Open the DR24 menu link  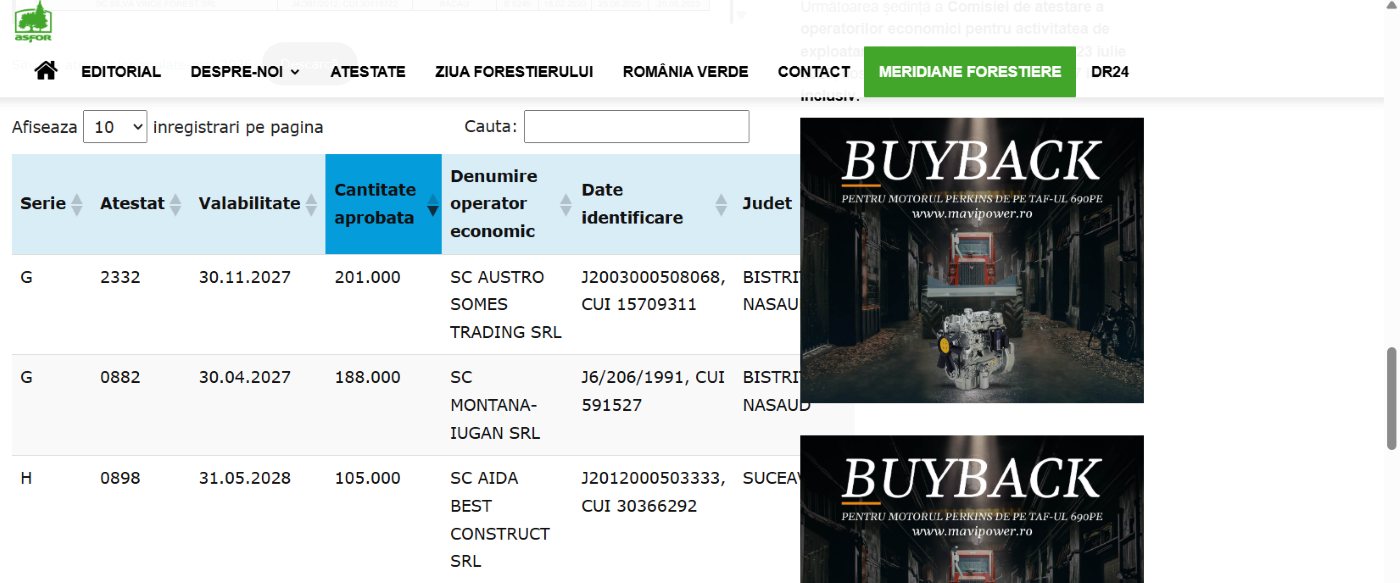click(x=1110, y=72)
